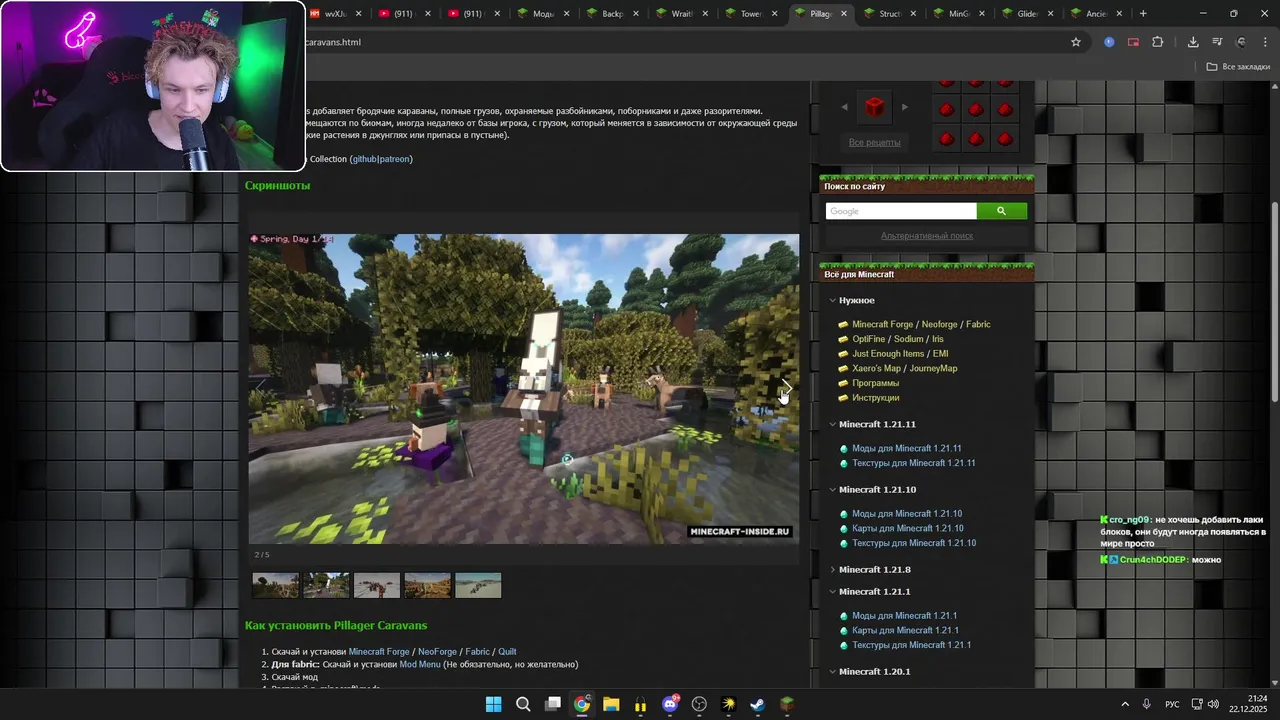Open the Все закладки bookmarks folder

[x=1238, y=67]
